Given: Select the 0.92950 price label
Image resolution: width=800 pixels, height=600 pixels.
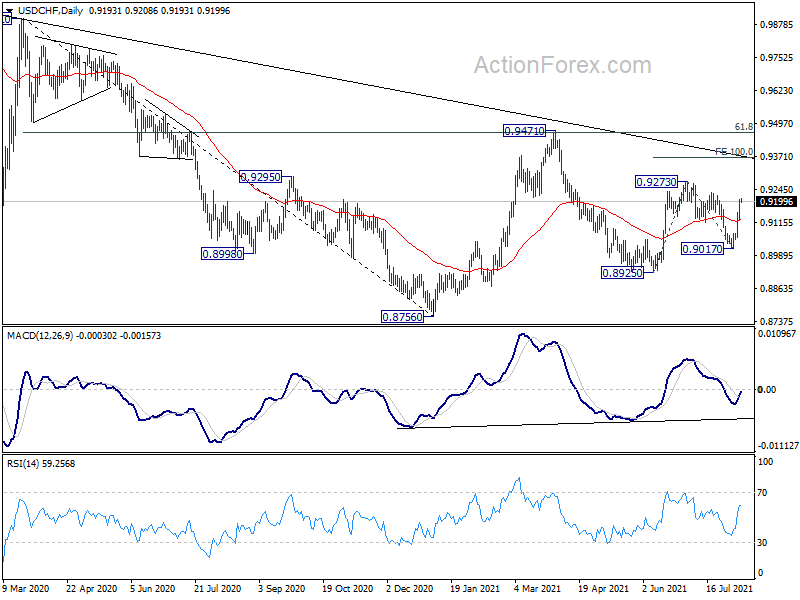Looking at the screenshot, I should point(260,177).
